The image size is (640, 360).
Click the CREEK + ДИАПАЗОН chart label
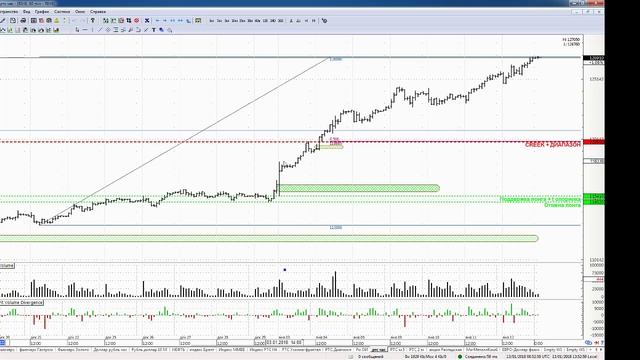click(x=553, y=144)
